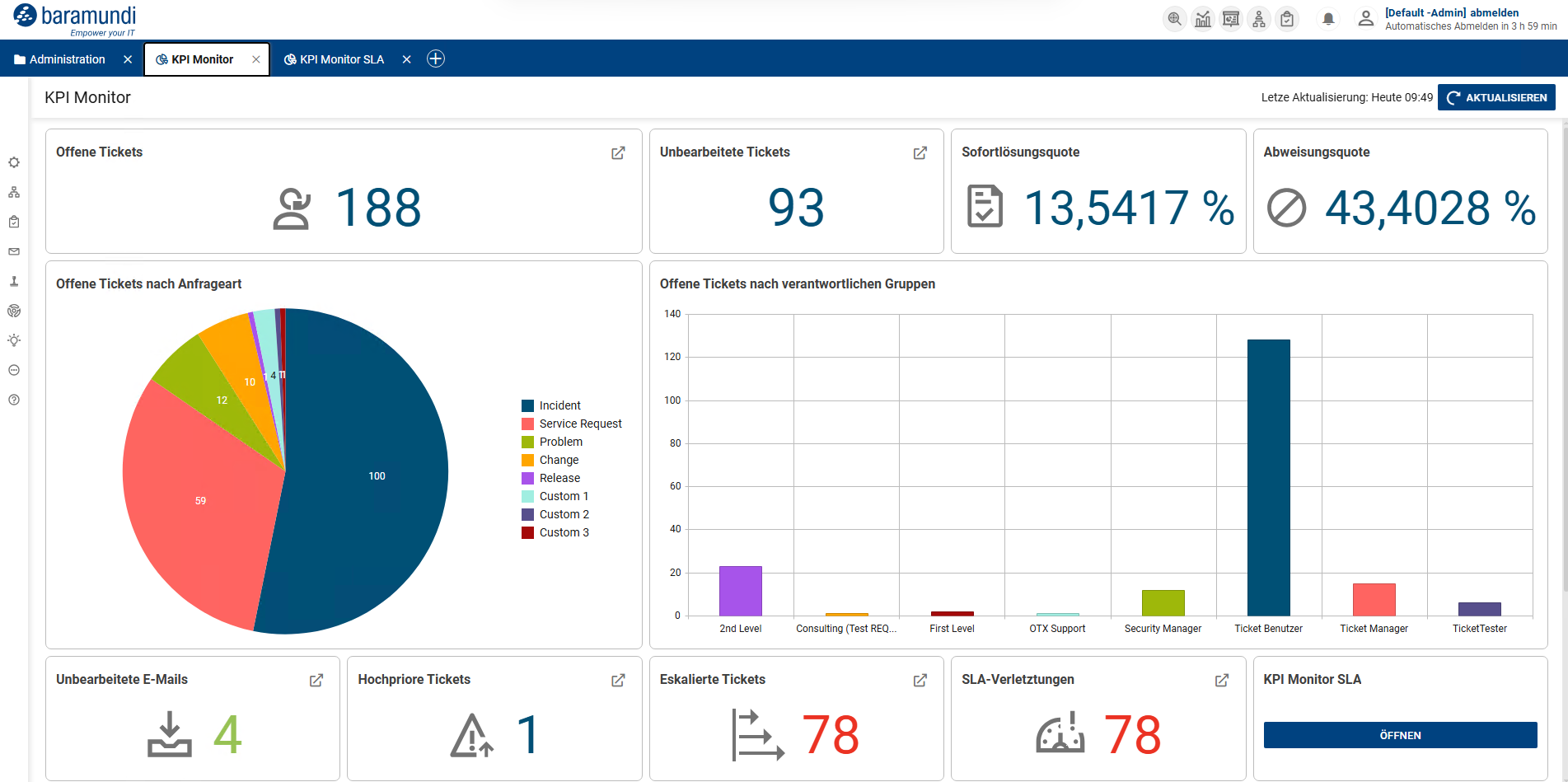Expand the Eskalierte Tickets widget
This screenshot has width=1568, height=782.
point(920,680)
